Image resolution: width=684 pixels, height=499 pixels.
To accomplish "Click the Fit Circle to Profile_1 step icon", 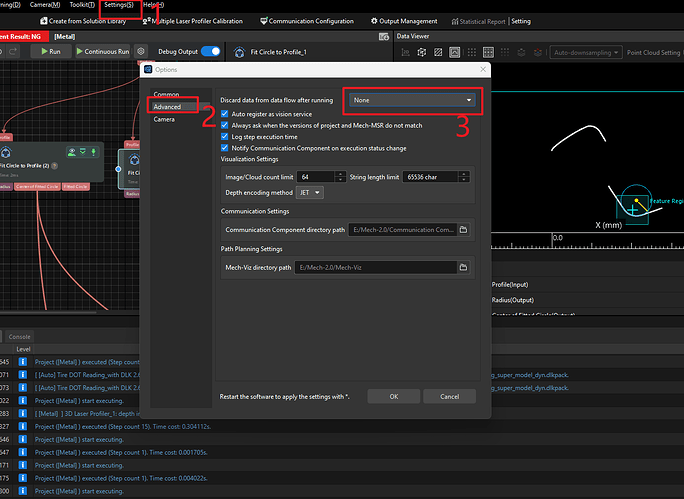I will click(239, 52).
